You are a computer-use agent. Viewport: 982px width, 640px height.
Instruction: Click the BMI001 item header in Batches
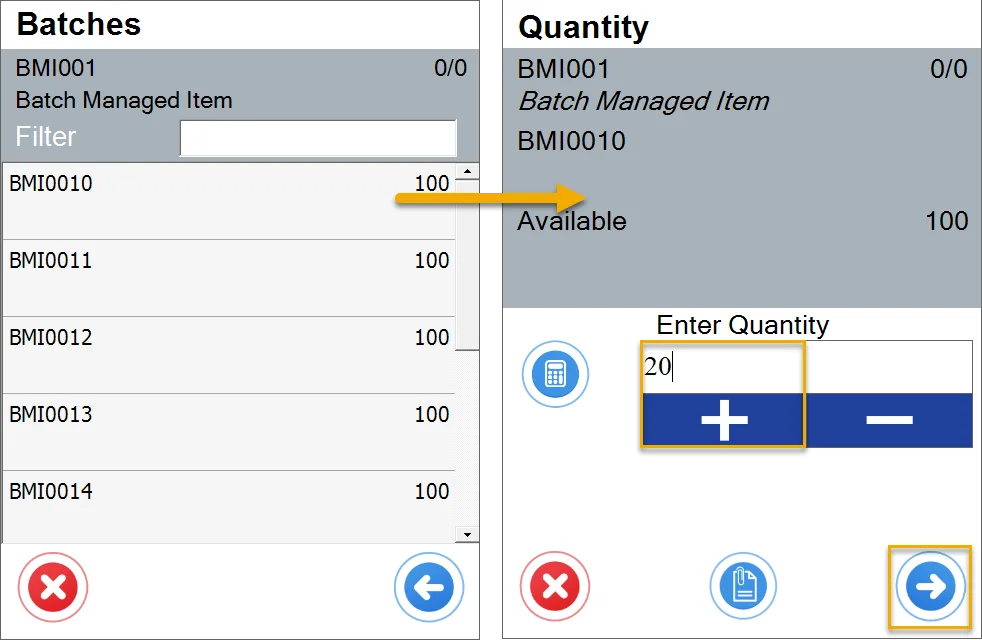click(56, 69)
